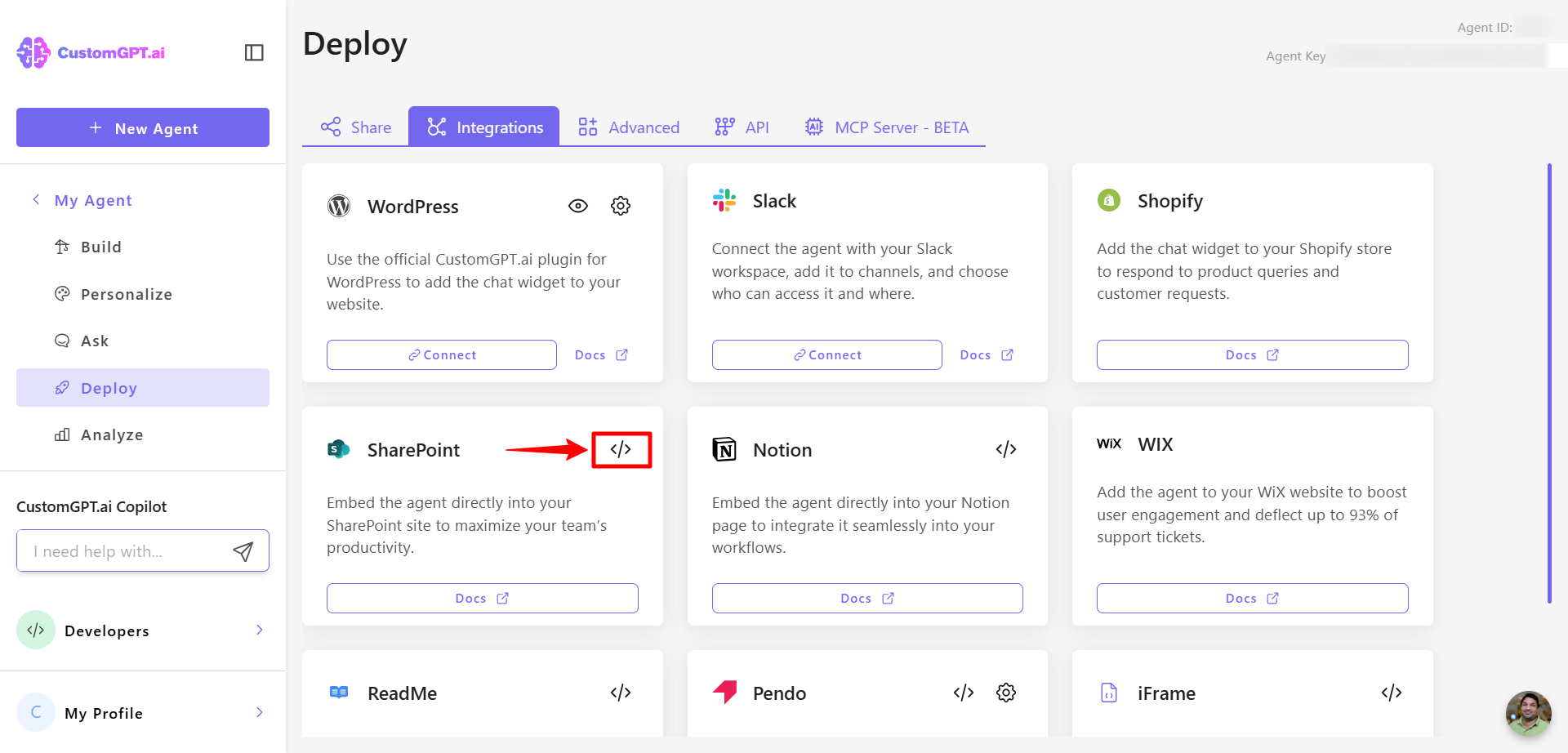Open WIX Docs button
Screen dimensions: 1568x753
click(x=1253, y=598)
